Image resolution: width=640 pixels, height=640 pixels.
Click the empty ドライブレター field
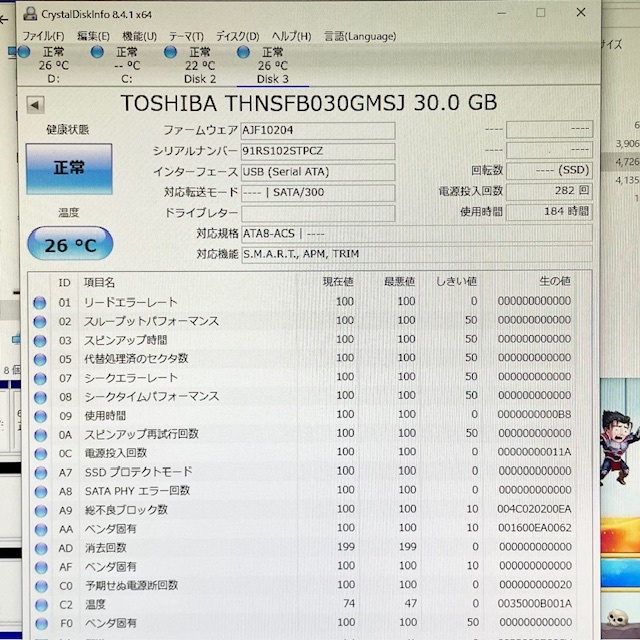[318, 213]
